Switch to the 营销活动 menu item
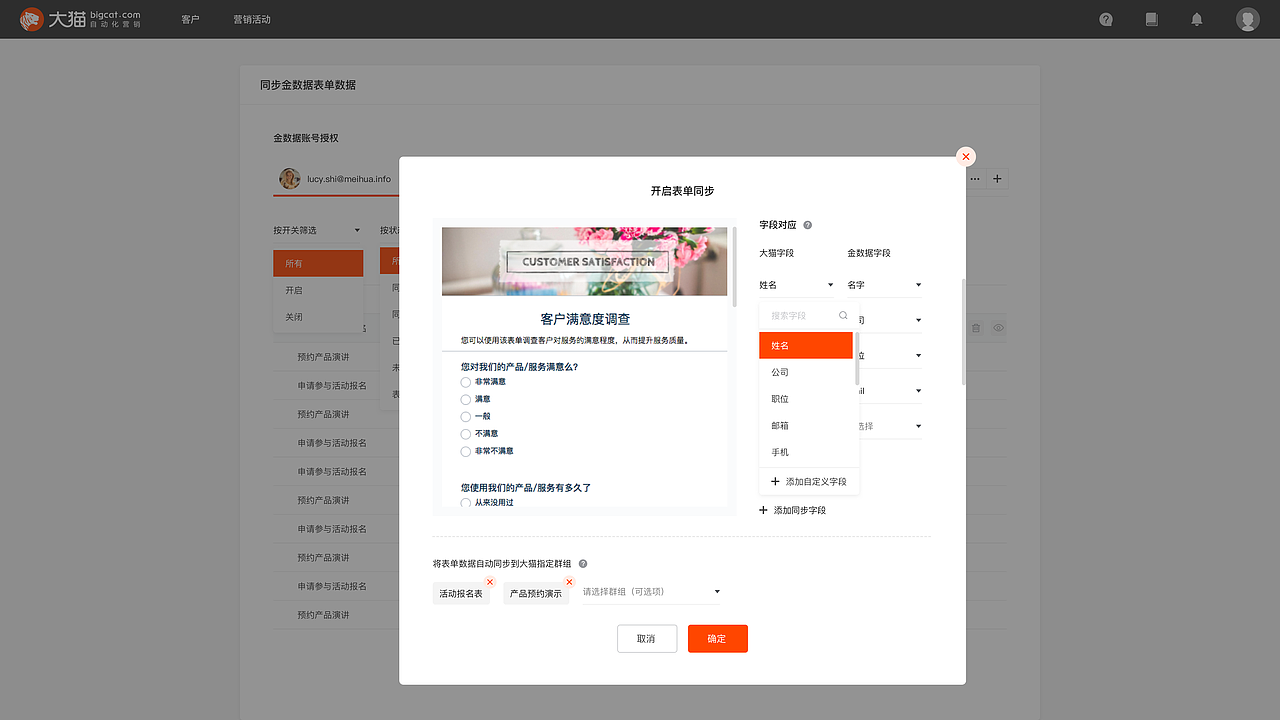This screenshot has height=720, width=1280. point(252,19)
